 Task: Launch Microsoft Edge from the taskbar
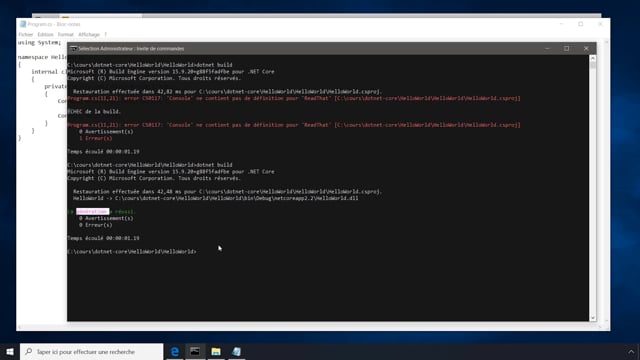175,351
